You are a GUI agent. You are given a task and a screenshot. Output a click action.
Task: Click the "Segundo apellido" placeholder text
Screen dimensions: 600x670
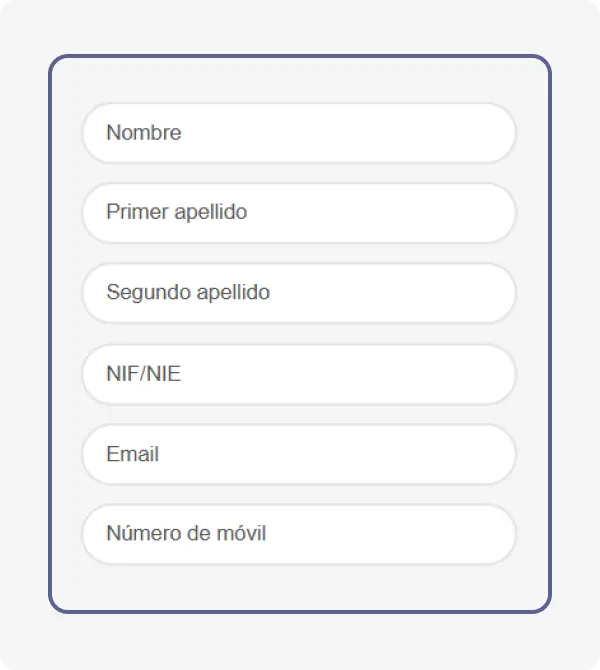pos(188,293)
